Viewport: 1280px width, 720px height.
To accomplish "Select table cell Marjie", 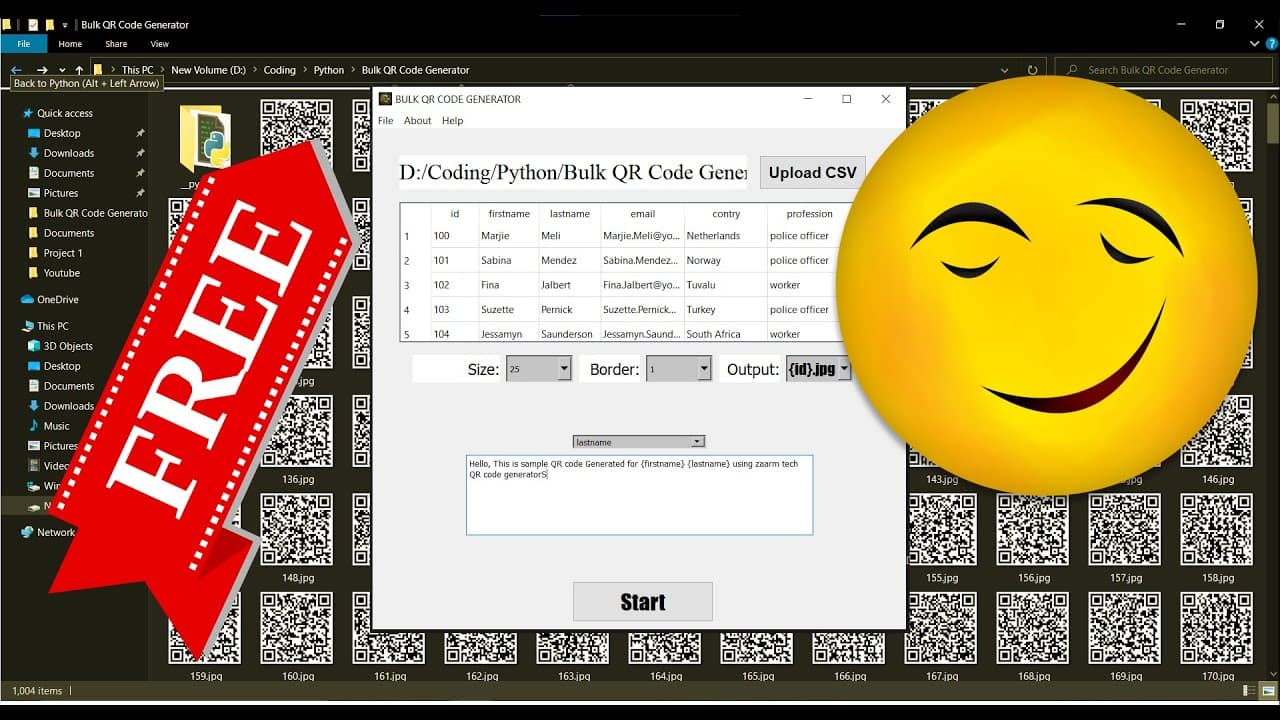I will (509, 236).
